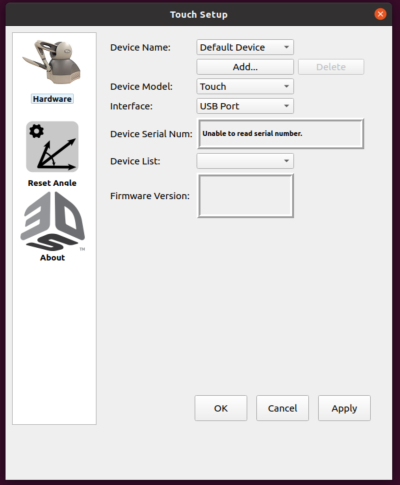
Task: Click the Device Serial Num text box
Action: tap(281, 134)
